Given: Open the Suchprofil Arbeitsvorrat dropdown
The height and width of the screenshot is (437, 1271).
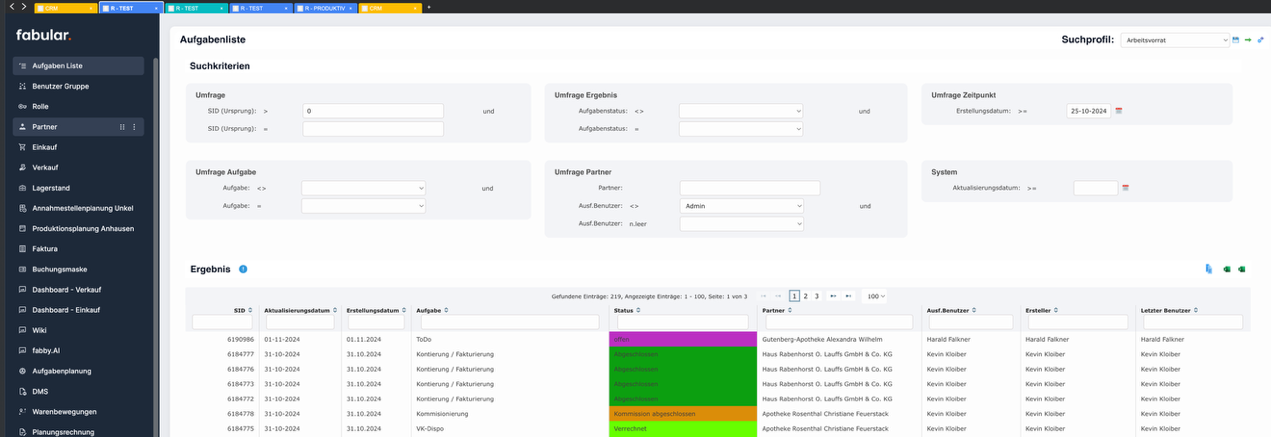Looking at the screenshot, I should pyautogui.click(x=1174, y=40).
